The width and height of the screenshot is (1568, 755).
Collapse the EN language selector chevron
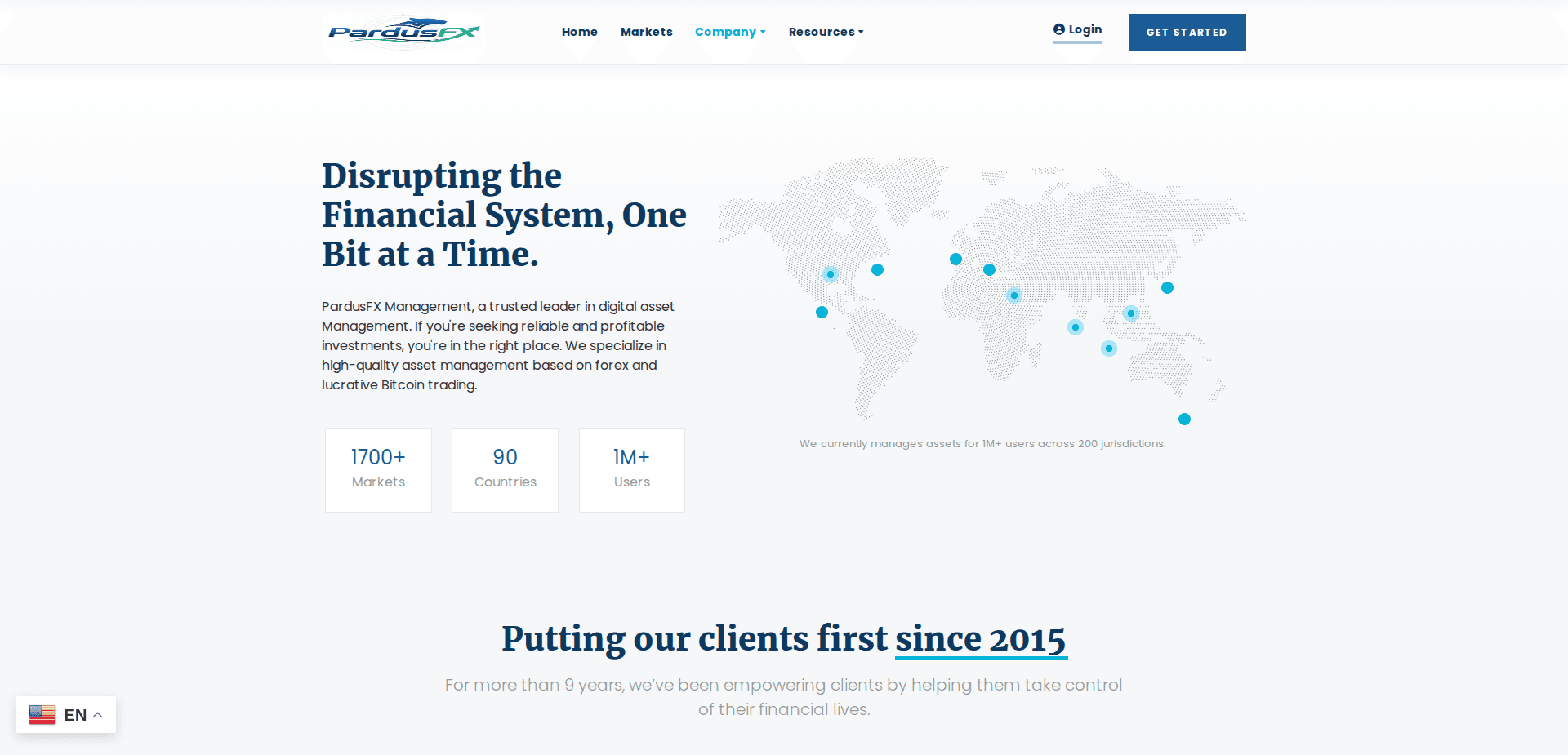coord(97,714)
